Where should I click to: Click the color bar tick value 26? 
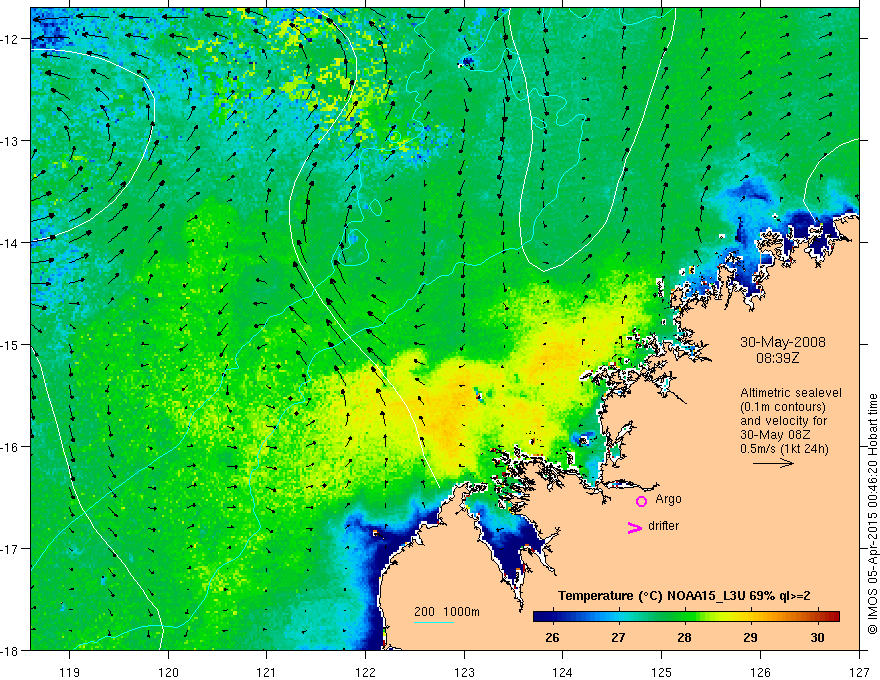[552, 637]
